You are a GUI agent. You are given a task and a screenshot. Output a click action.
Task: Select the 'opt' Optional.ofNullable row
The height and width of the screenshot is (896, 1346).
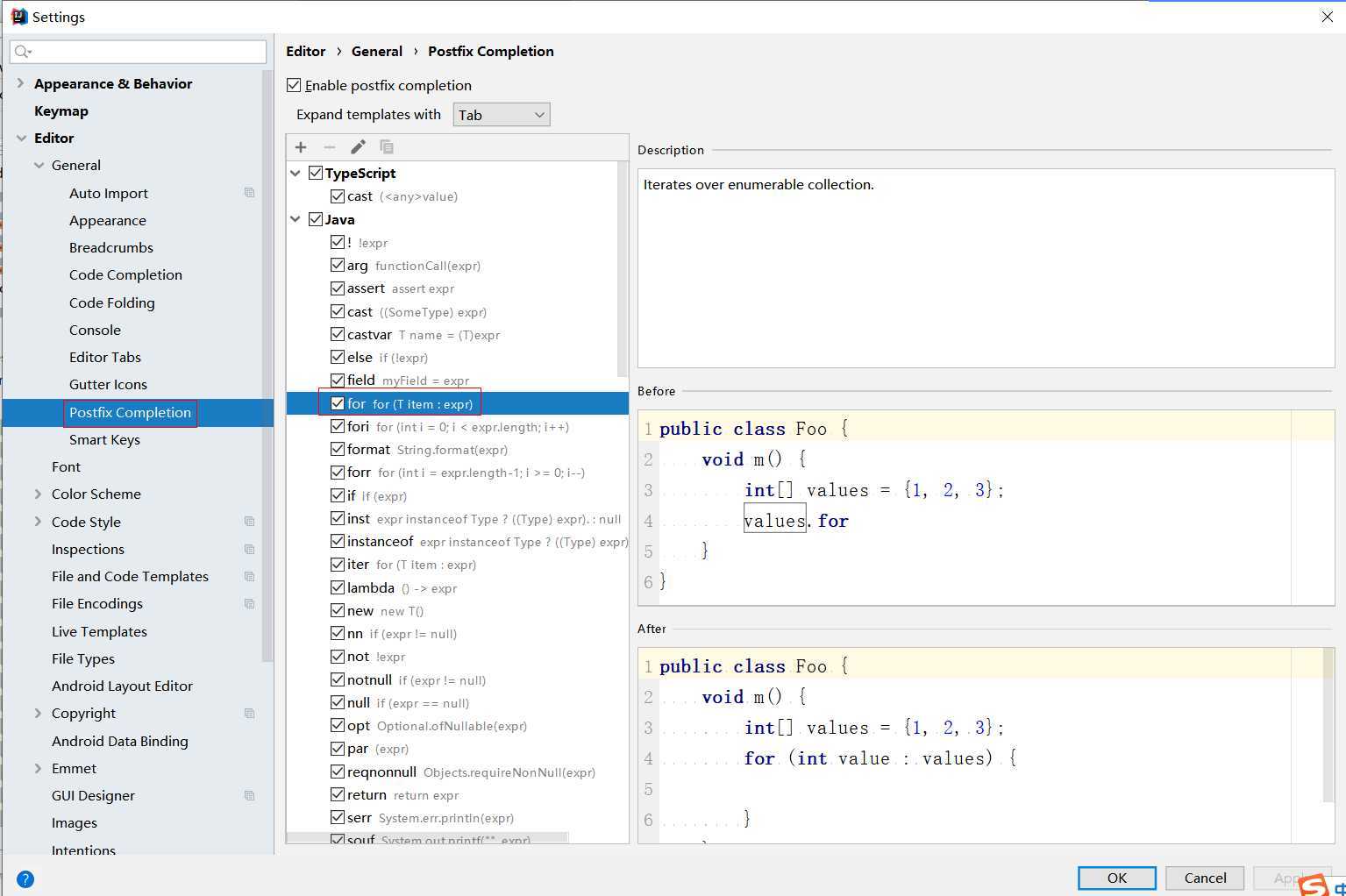point(458,725)
